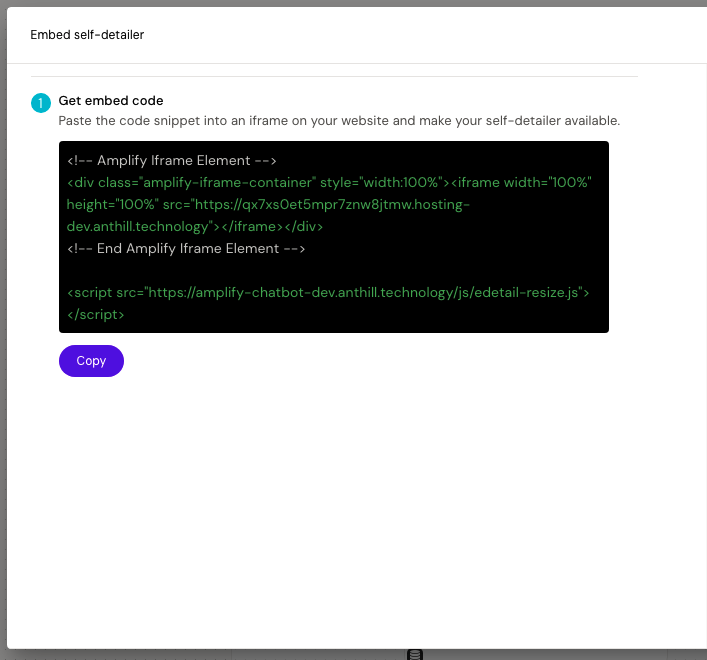Click the purple Copy button
707x660 pixels.
pos(91,361)
